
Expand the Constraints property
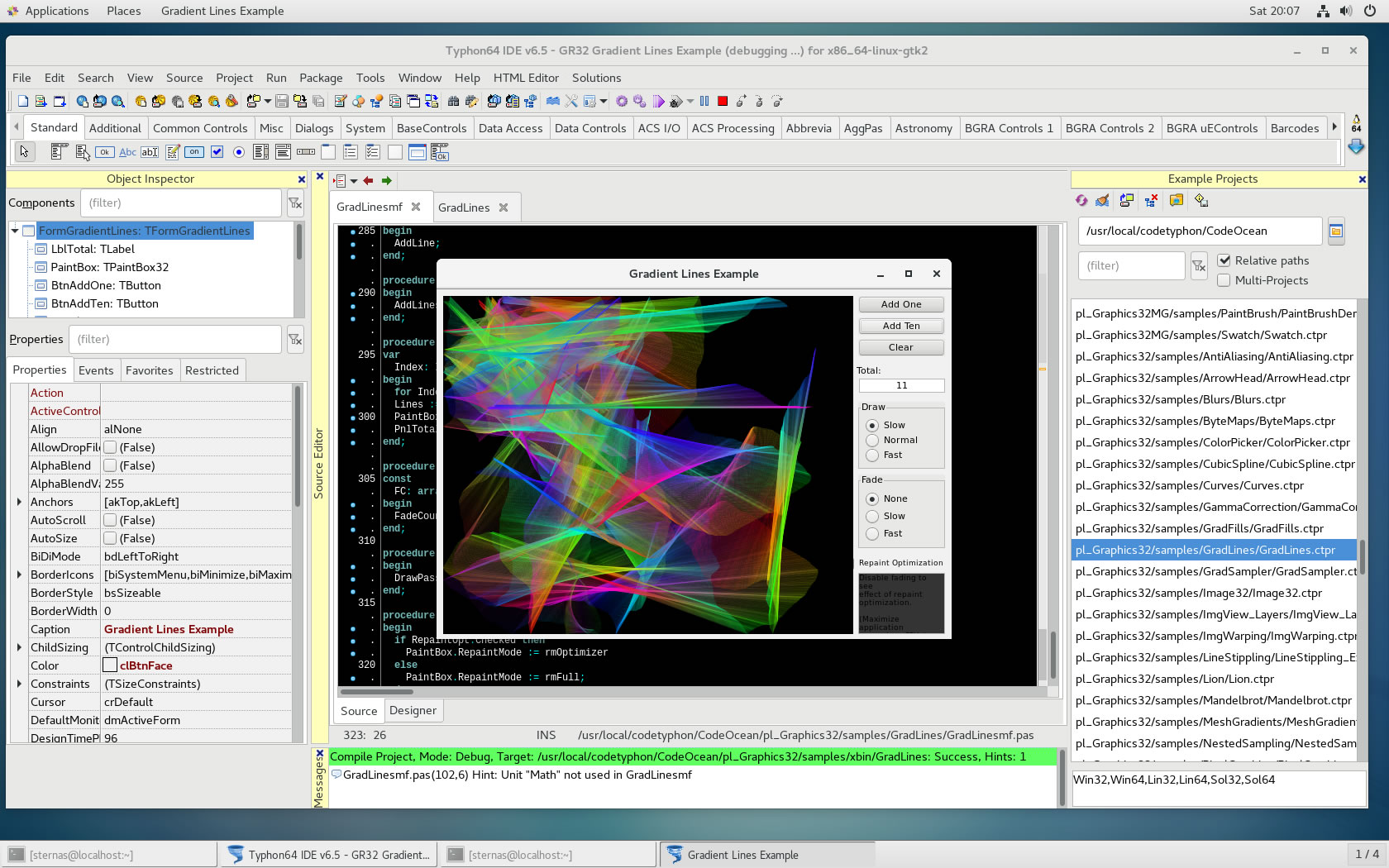19,684
